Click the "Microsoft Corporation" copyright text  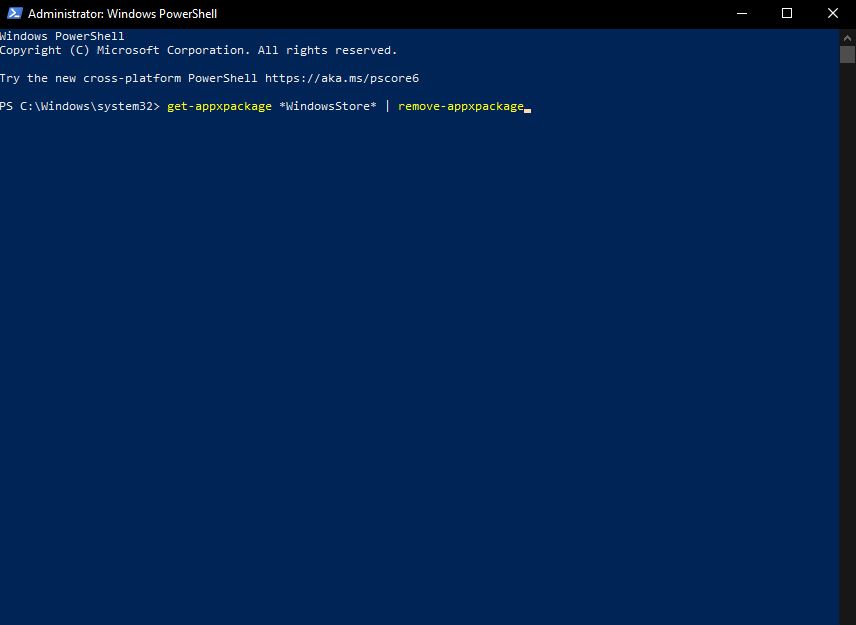(173, 50)
